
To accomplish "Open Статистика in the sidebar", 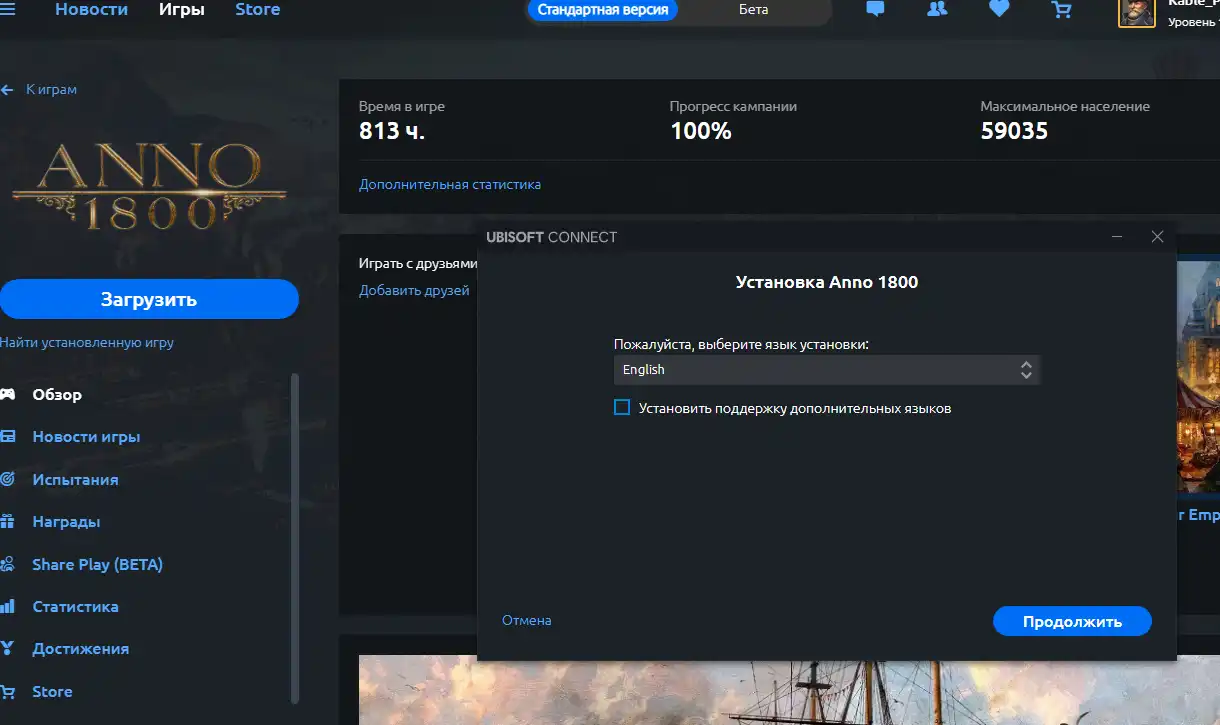I will [75, 607].
